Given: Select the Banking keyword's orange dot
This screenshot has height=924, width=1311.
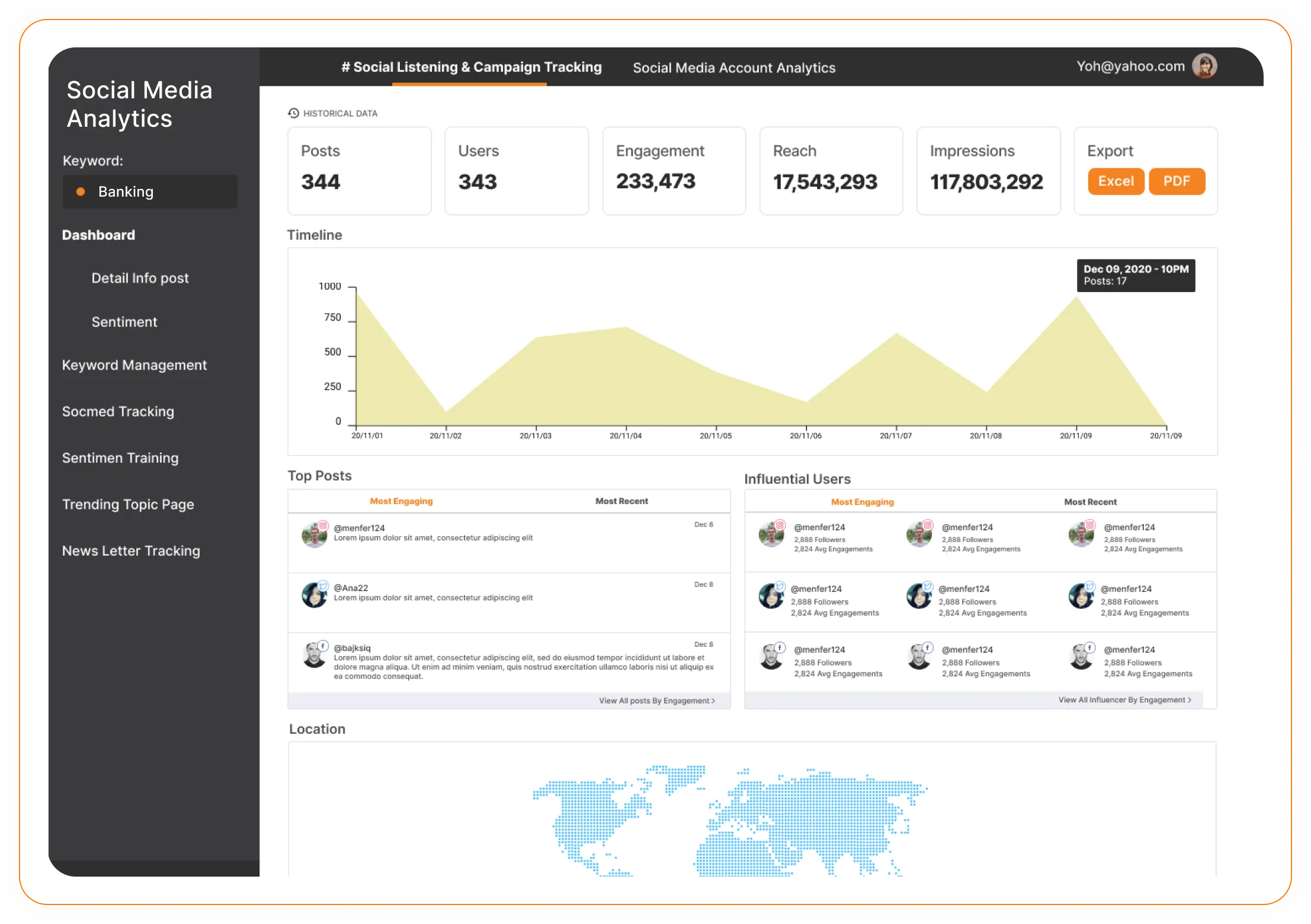Looking at the screenshot, I should [x=81, y=191].
